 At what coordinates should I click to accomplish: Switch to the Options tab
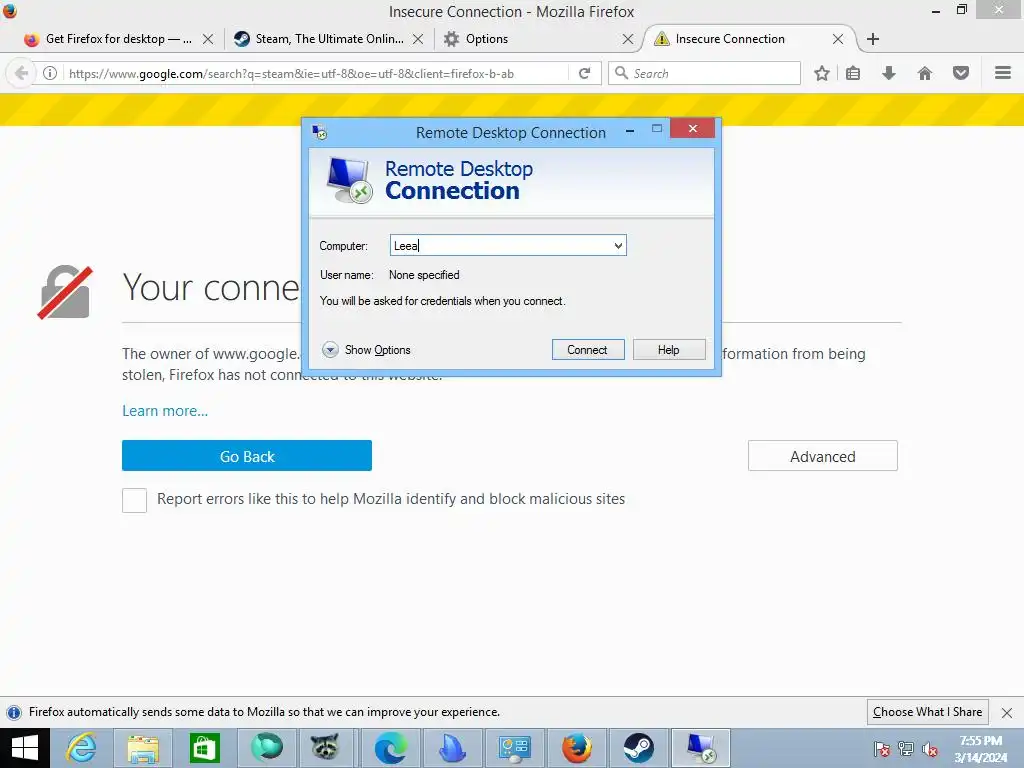[x=487, y=39]
